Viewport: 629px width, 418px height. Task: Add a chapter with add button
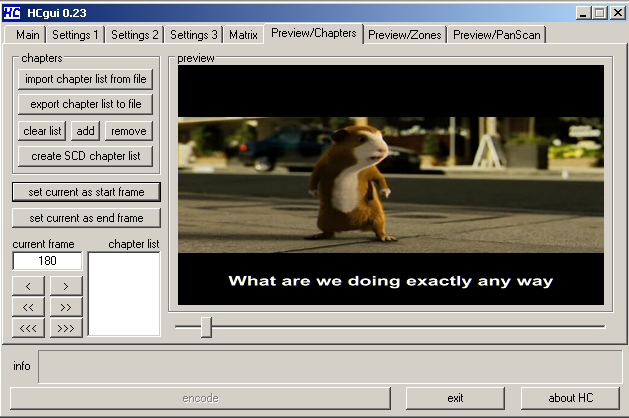pyautogui.click(x=85, y=131)
